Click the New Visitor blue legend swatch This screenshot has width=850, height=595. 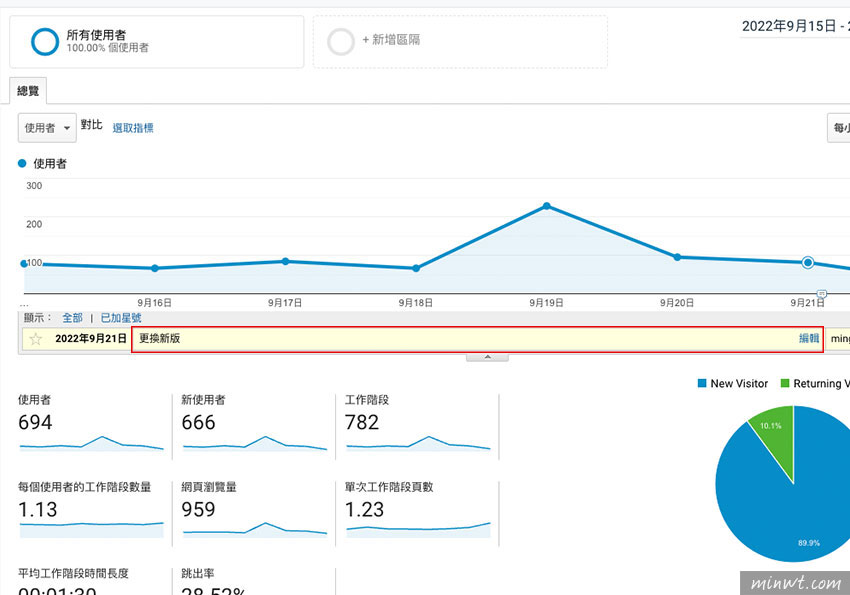pyautogui.click(x=702, y=383)
